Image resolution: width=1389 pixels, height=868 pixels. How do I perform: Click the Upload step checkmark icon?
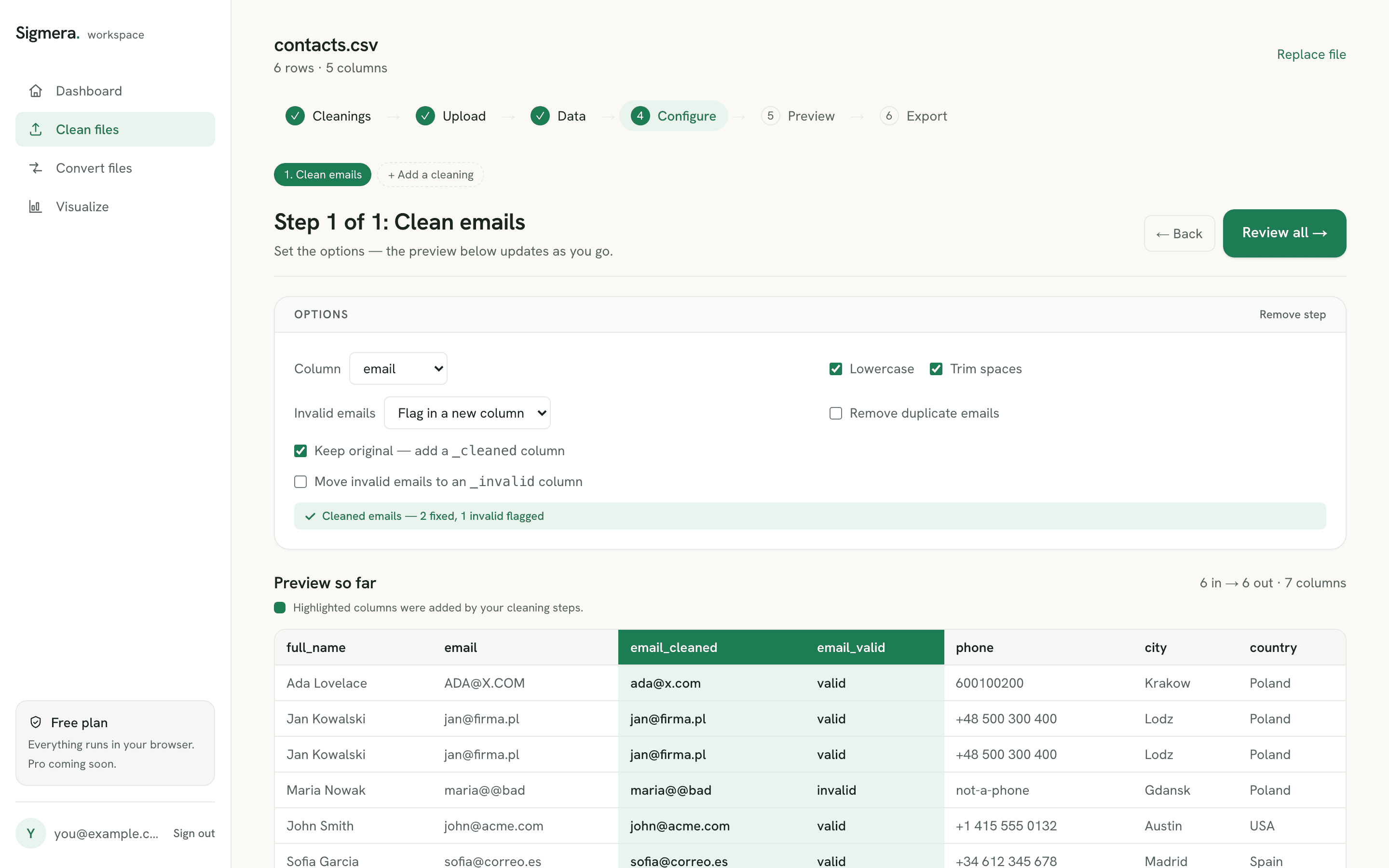(425, 116)
